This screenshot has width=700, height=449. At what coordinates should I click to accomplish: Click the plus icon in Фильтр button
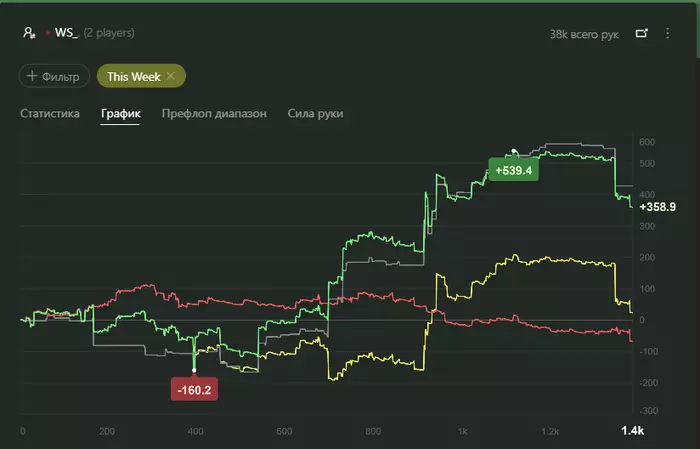click(32, 76)
